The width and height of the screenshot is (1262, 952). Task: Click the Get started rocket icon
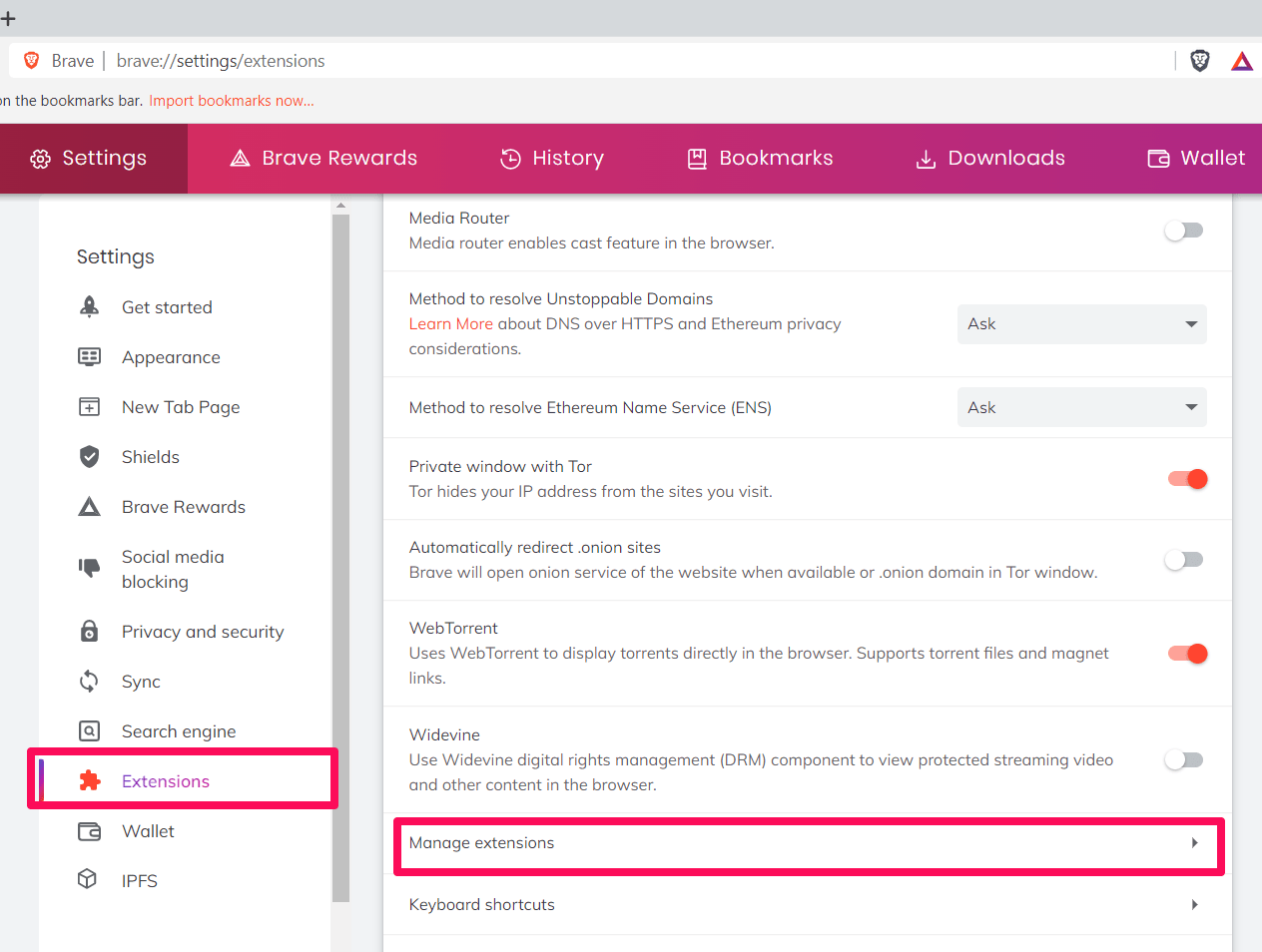(90, 307)
